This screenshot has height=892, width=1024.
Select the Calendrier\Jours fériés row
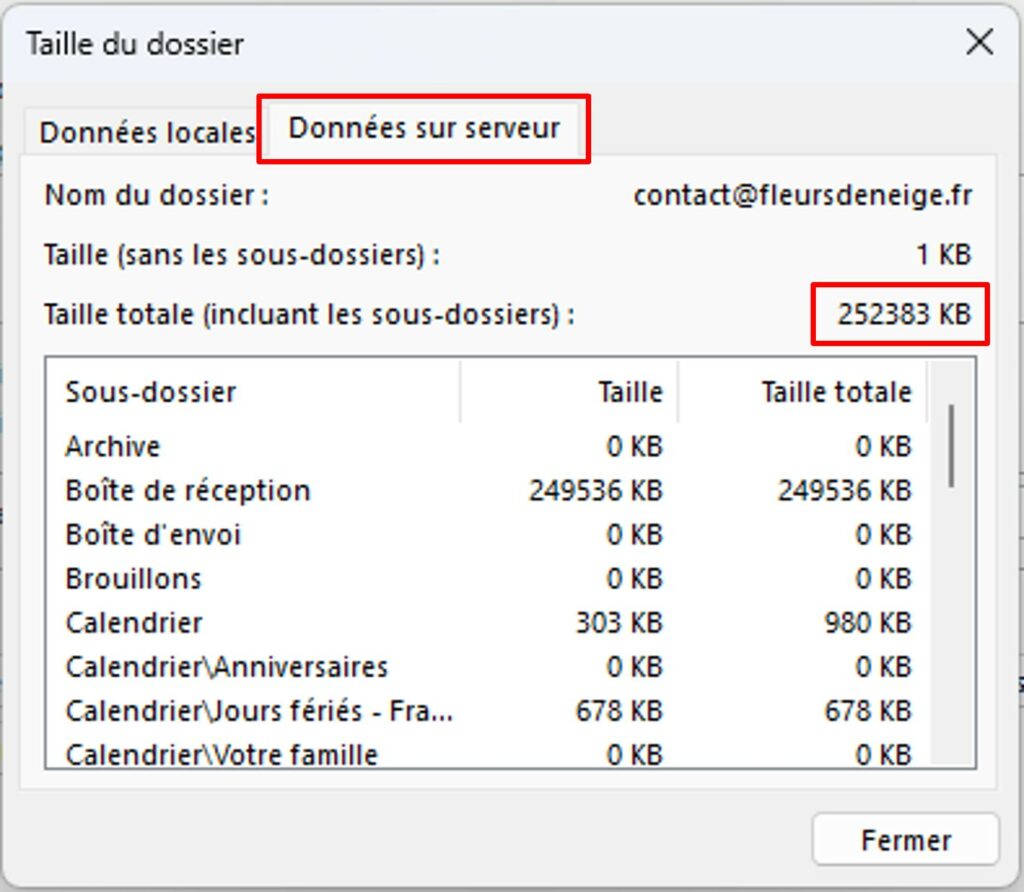tap(259, 711)
